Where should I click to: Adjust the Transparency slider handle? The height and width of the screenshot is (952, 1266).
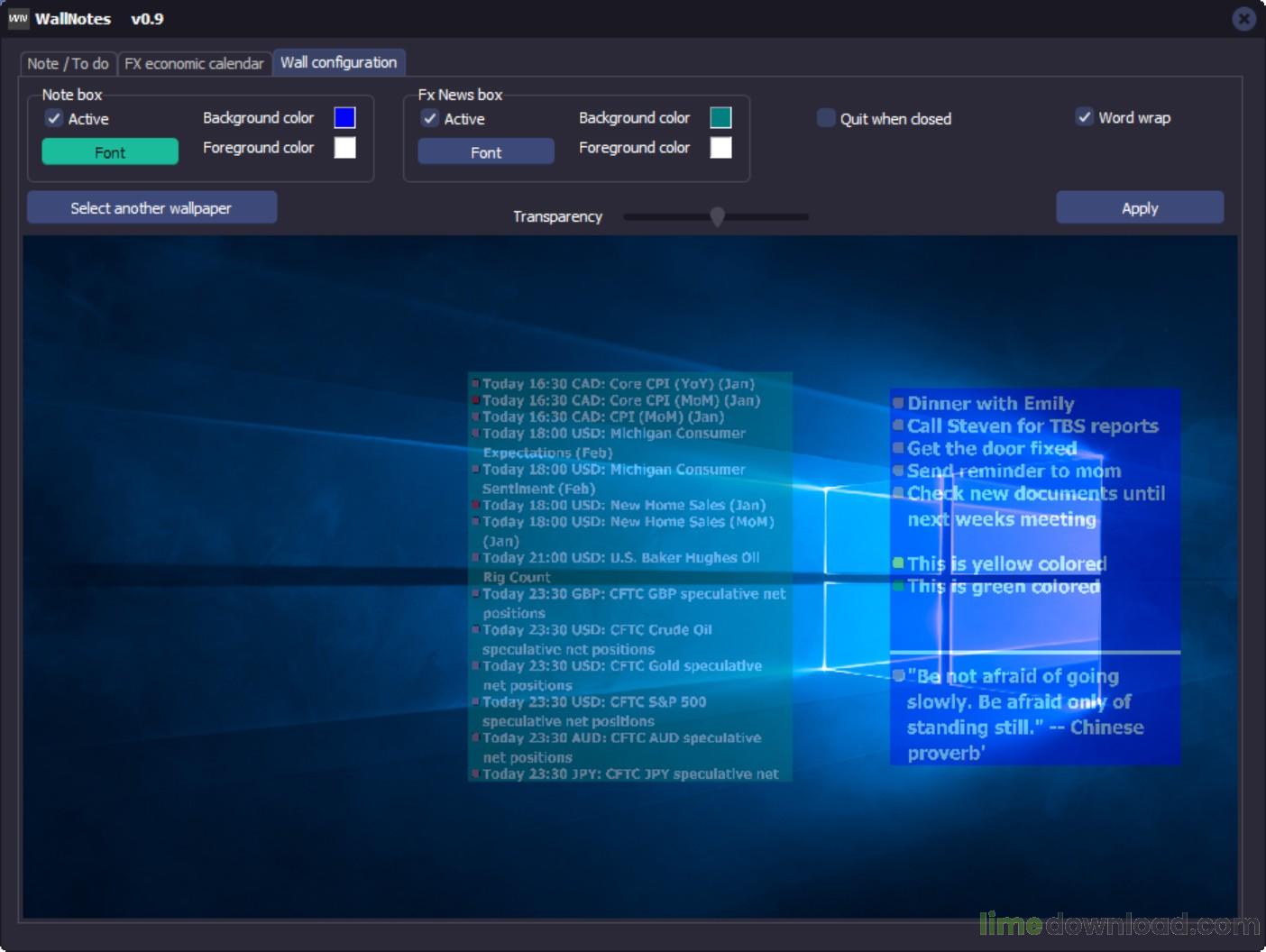[x=718, y=216]
